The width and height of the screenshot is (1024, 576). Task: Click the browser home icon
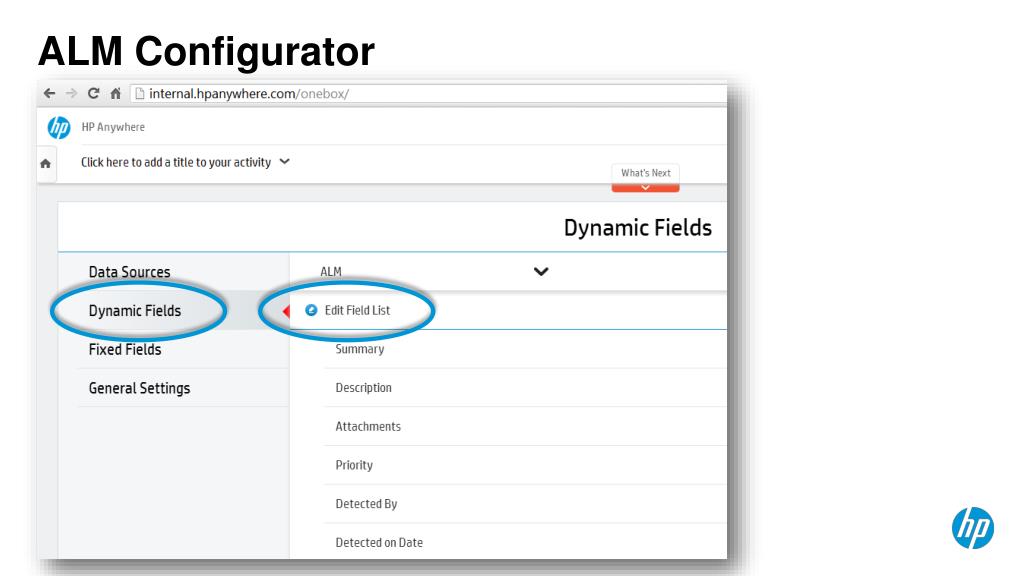[116, 93]
